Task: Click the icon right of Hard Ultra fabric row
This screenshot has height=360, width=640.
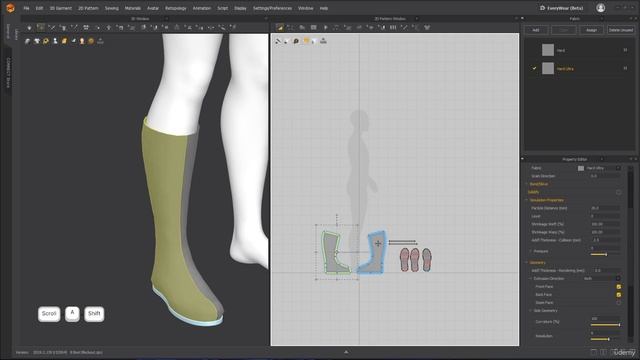Action: [625, 69]
